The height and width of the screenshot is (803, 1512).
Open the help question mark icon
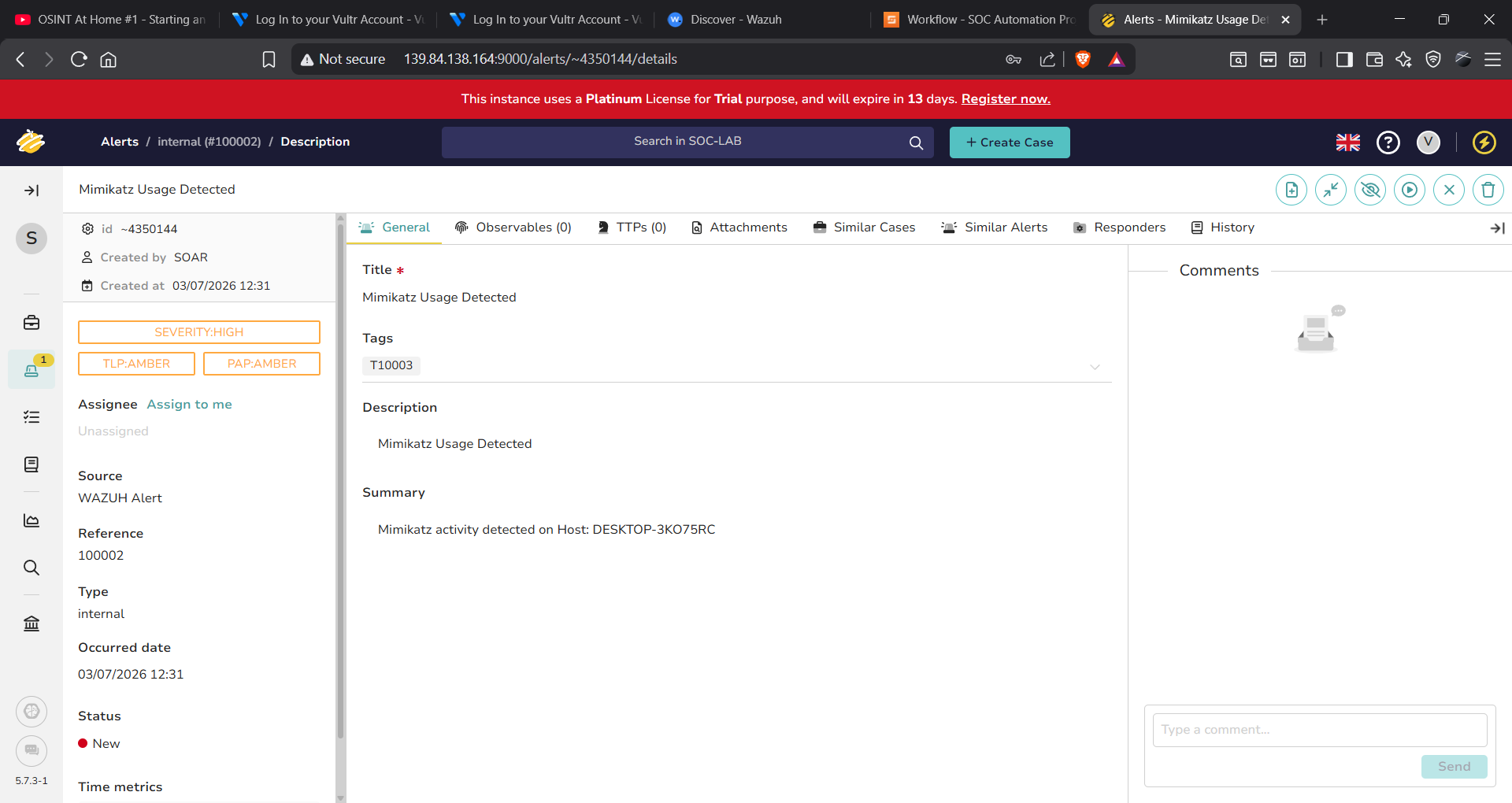[x=1388, y=142]
